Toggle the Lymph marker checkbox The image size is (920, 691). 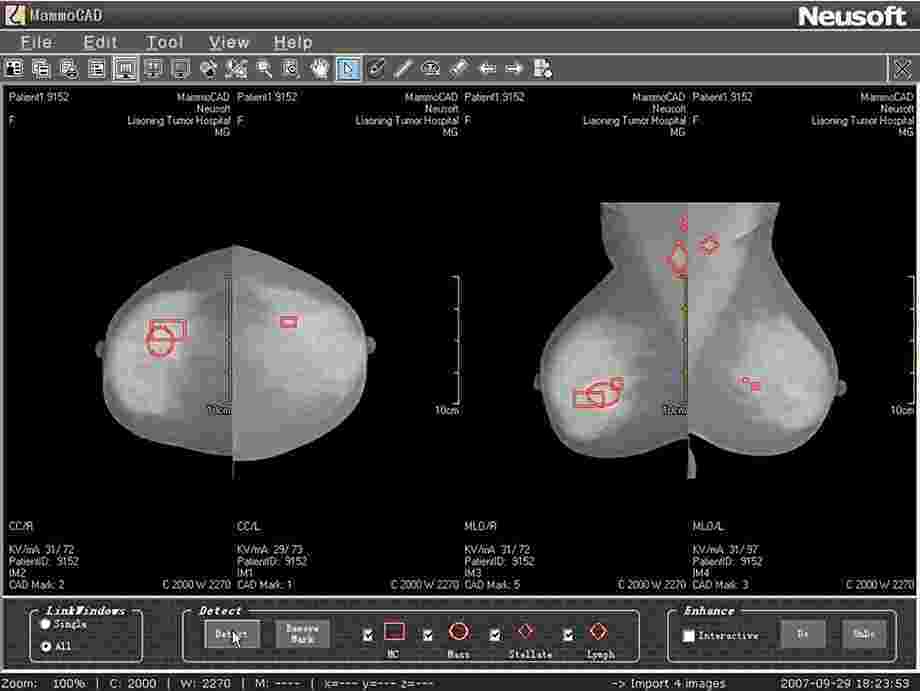(x=568, y=634)
